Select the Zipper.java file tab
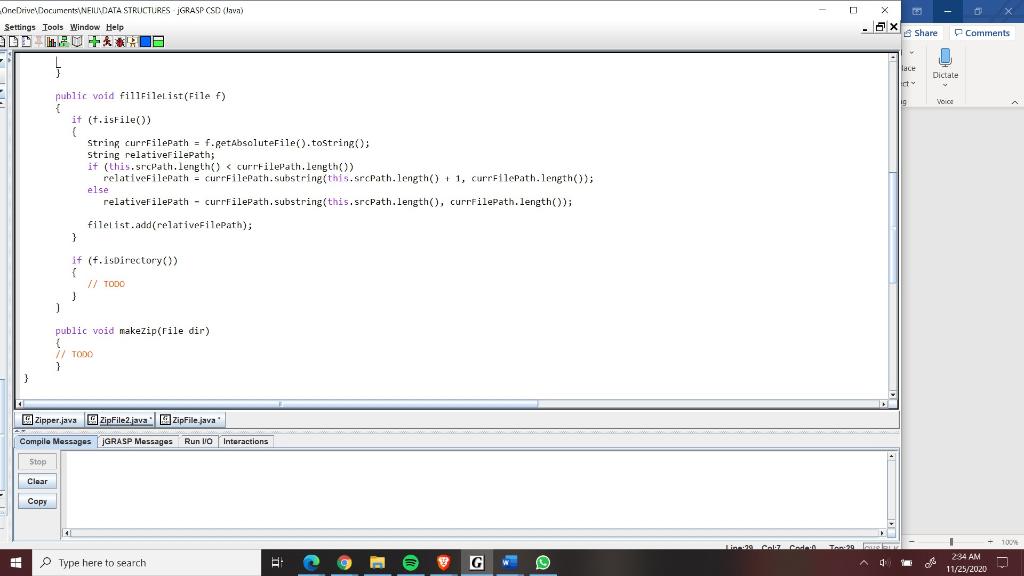1024x576 pixels. click(50, 419)
